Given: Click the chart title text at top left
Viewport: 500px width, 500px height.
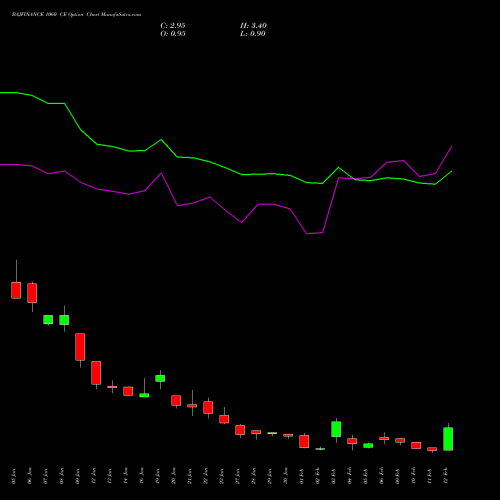Looking at the screenshot, I should pos(76,15).
